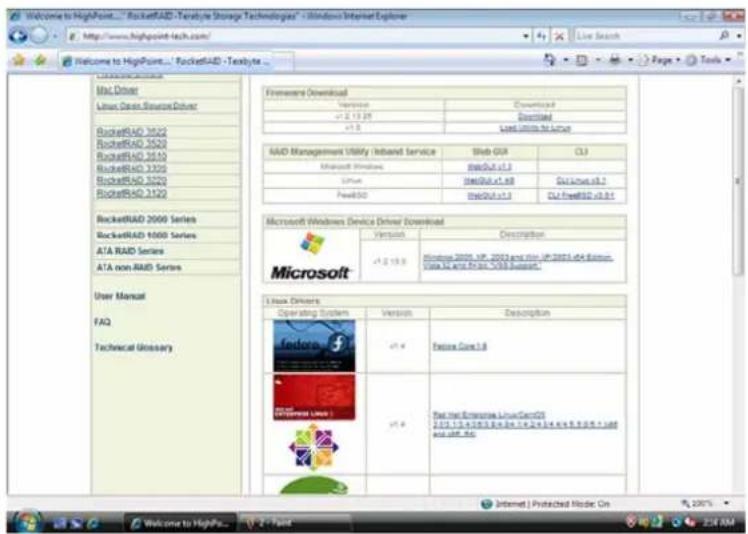Click the Print icon in the command bar
Image resolution: width=748 pixels, height=534 pixels.
[x=615, y=60]
